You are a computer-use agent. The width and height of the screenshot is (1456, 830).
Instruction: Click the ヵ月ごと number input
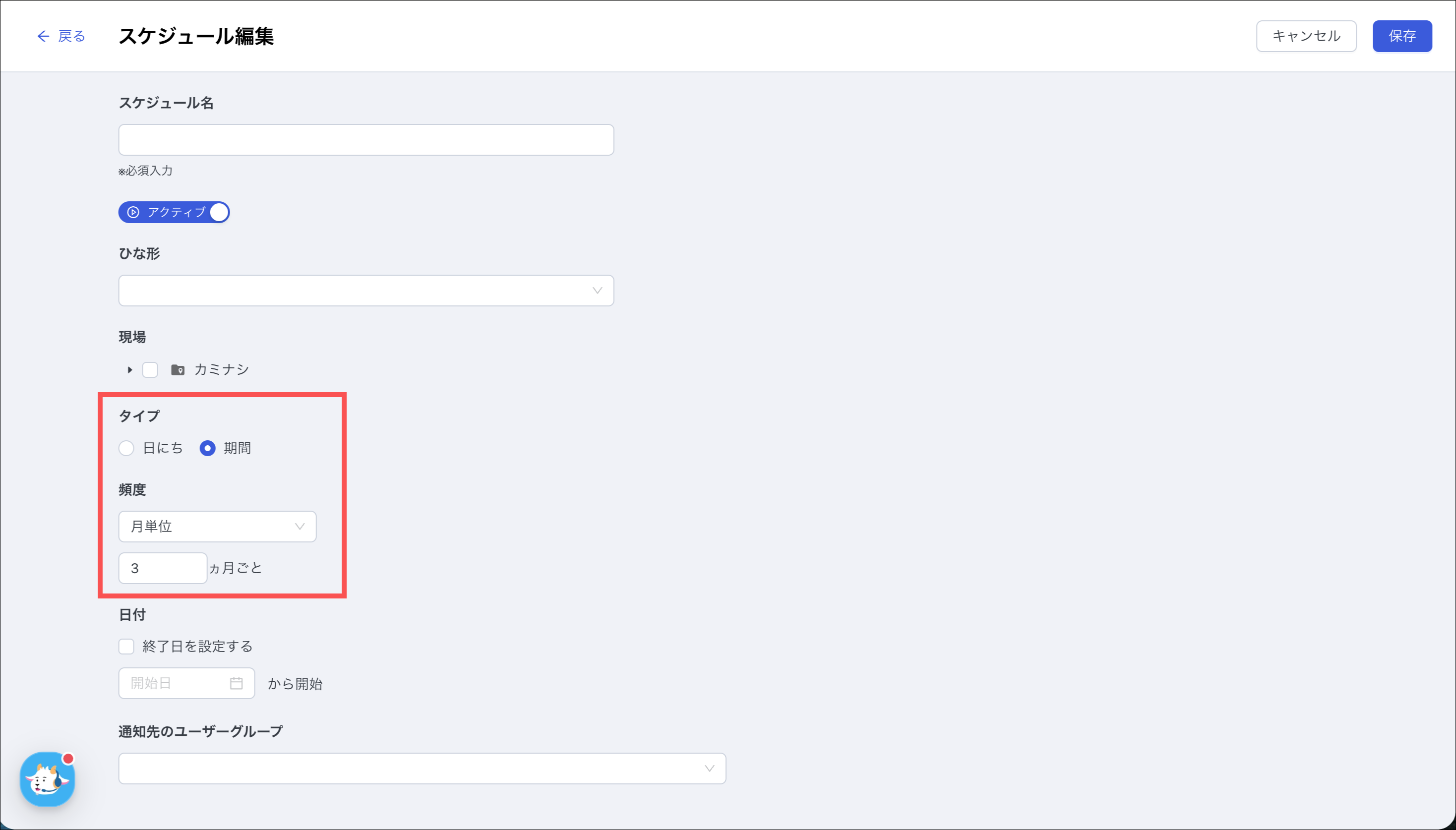163,568
